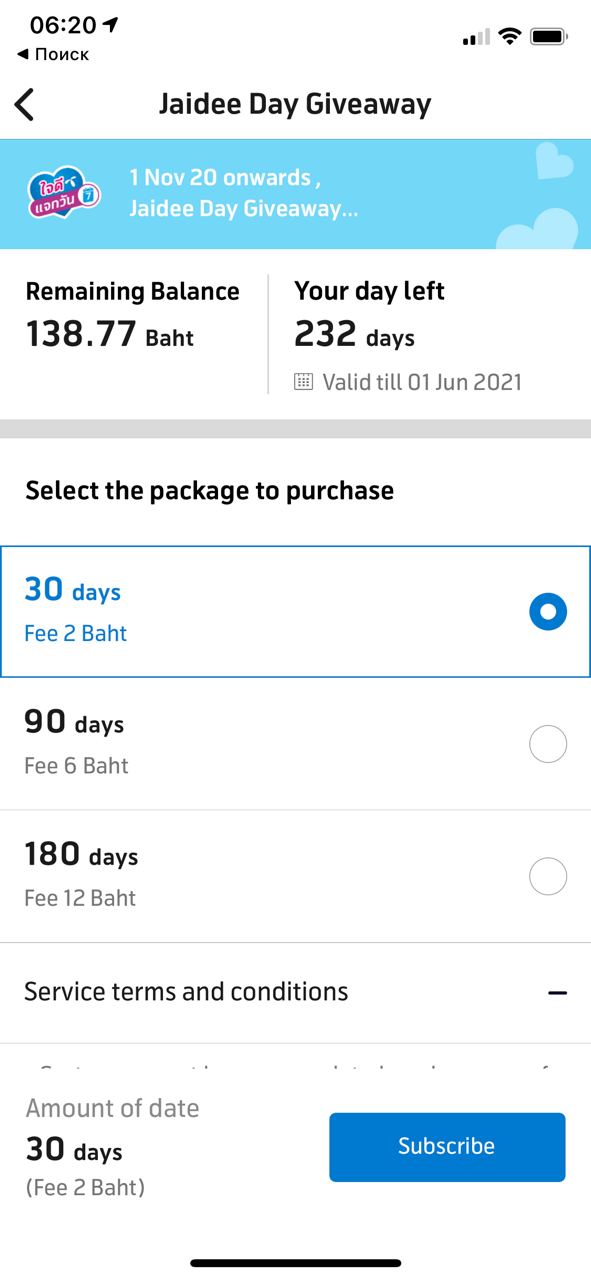Choose the 180 days Fee 12 Baht row
Screen dimensions: 591x1280
295,876
